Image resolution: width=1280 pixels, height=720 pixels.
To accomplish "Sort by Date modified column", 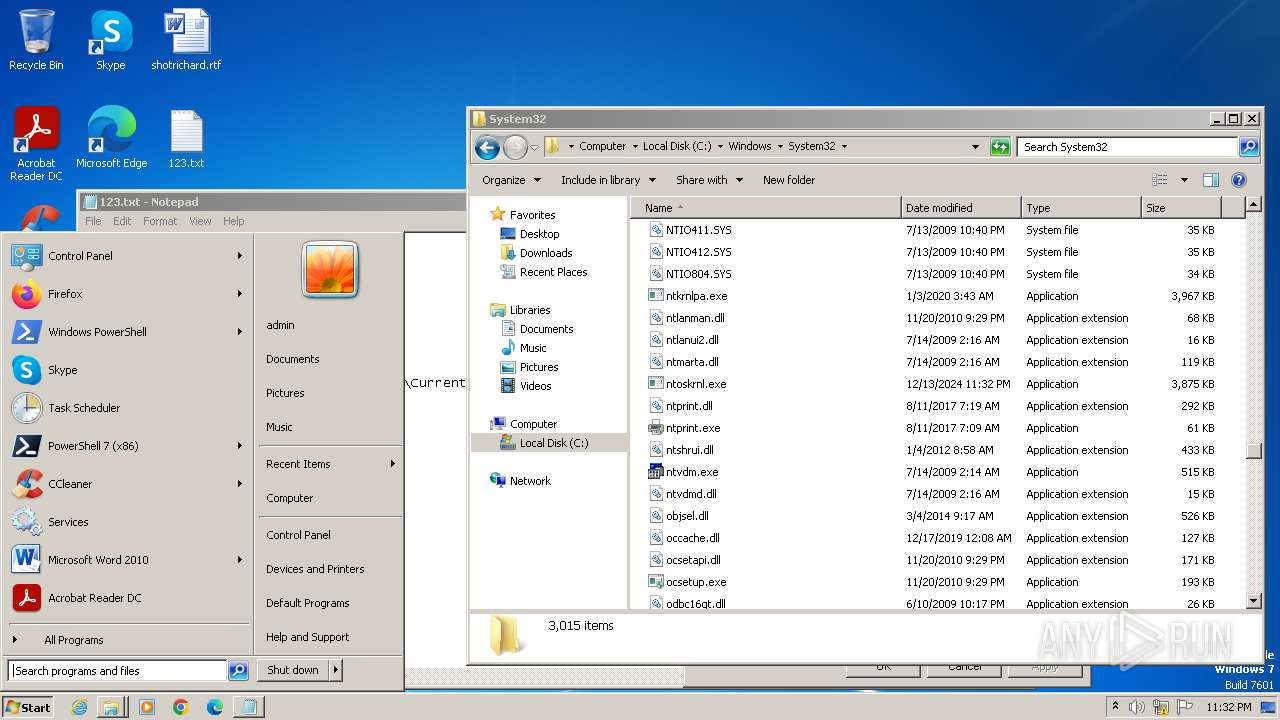I will coord(961,208).
